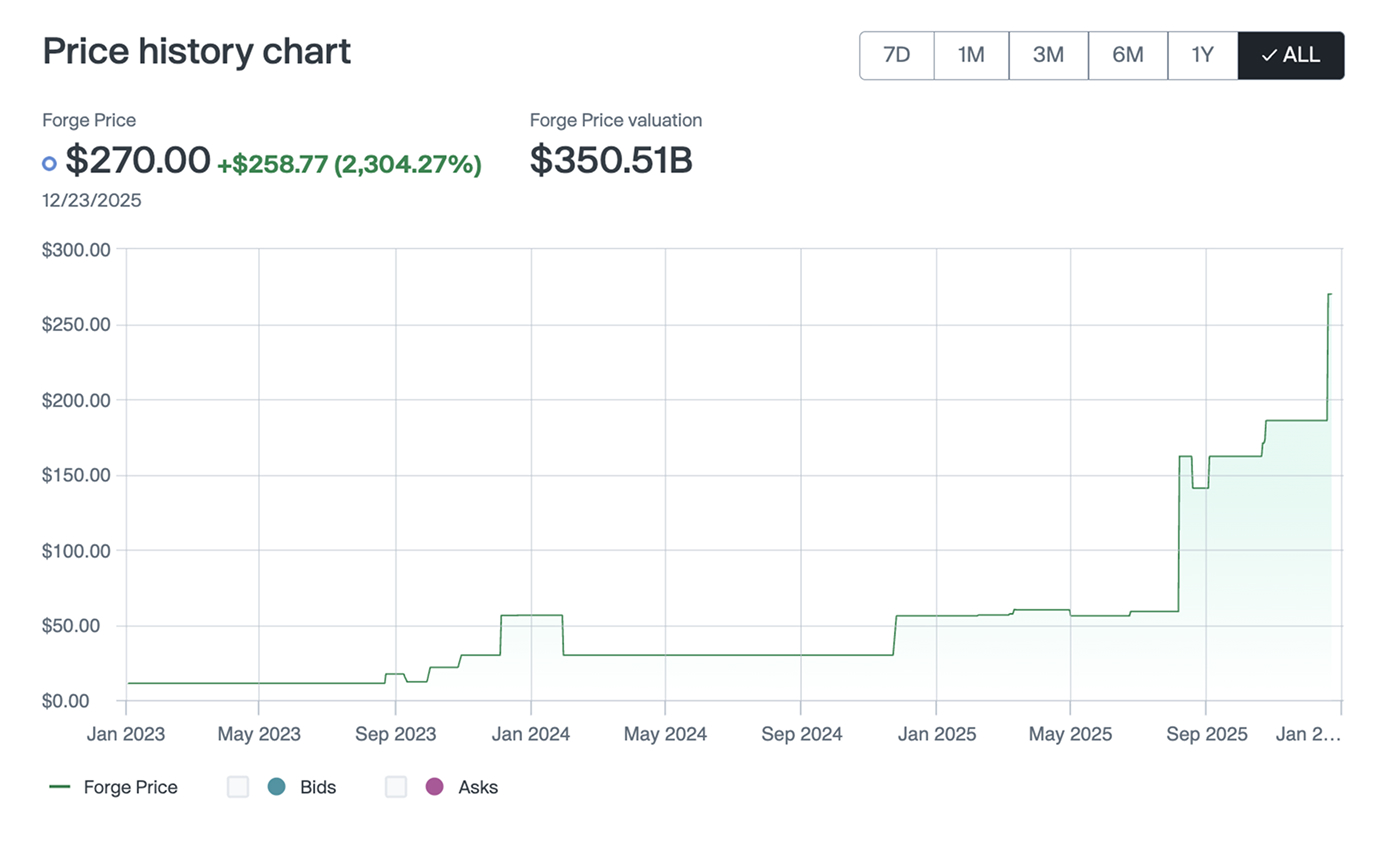Click the Jan 2024 x-axis label

(530, 734)
